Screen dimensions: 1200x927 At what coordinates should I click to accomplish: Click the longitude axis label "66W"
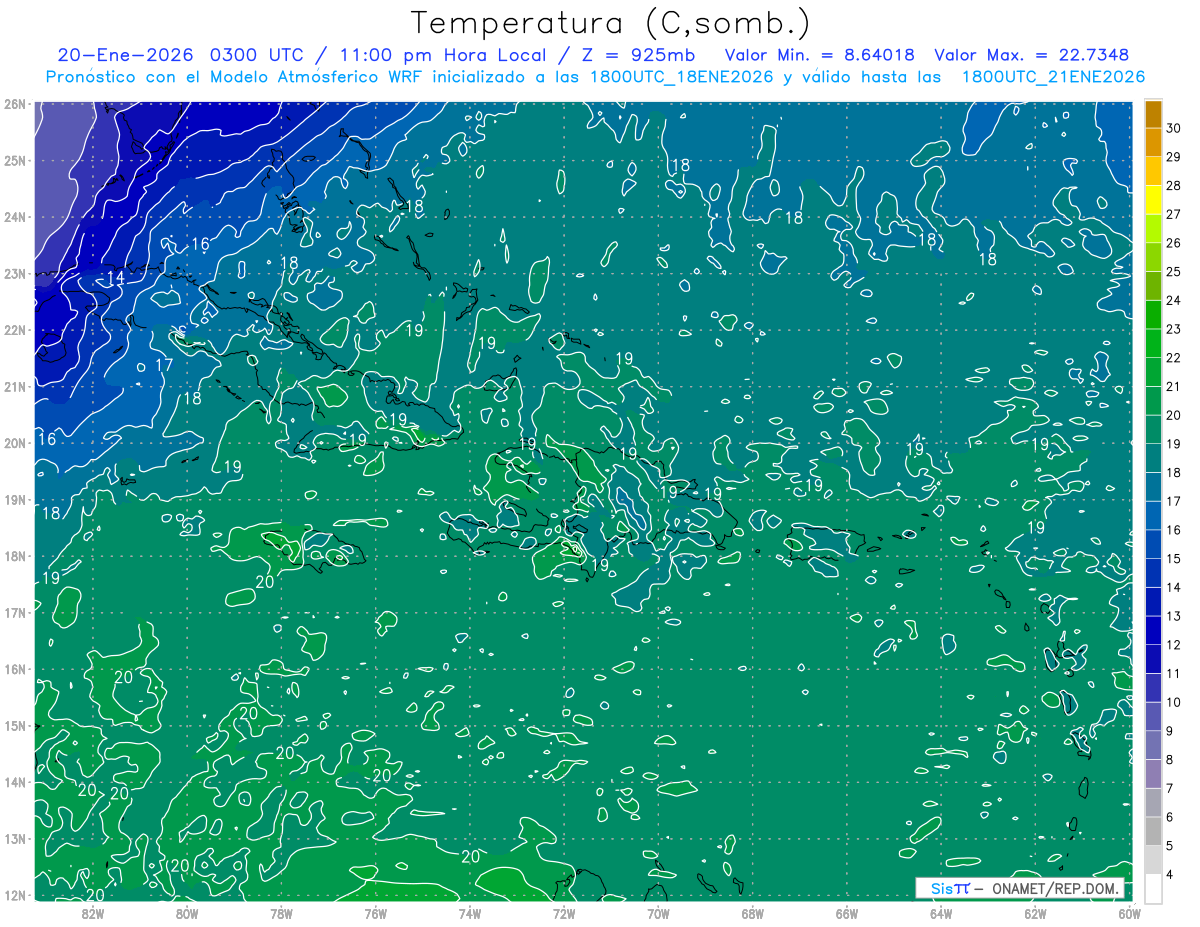(x=847, y=913)
